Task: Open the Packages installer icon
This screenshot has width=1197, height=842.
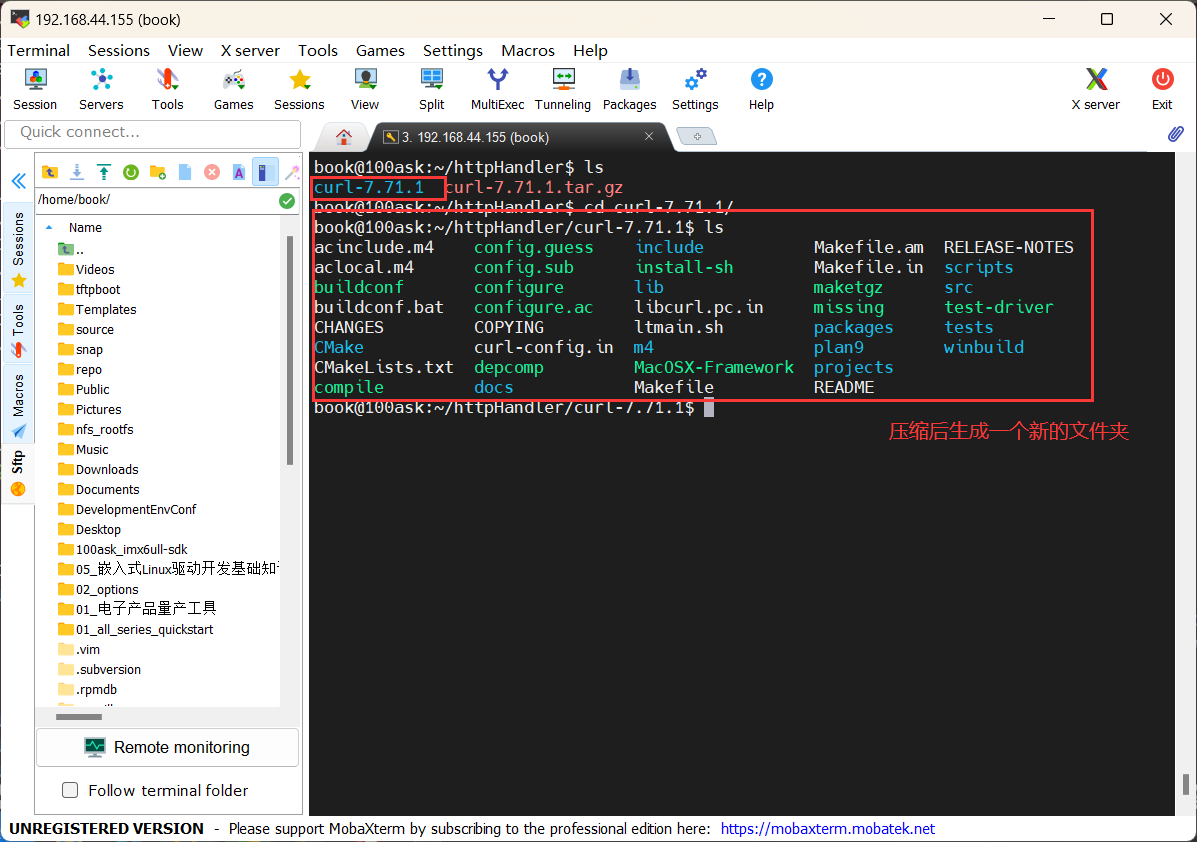Action: tap(629, 88)
